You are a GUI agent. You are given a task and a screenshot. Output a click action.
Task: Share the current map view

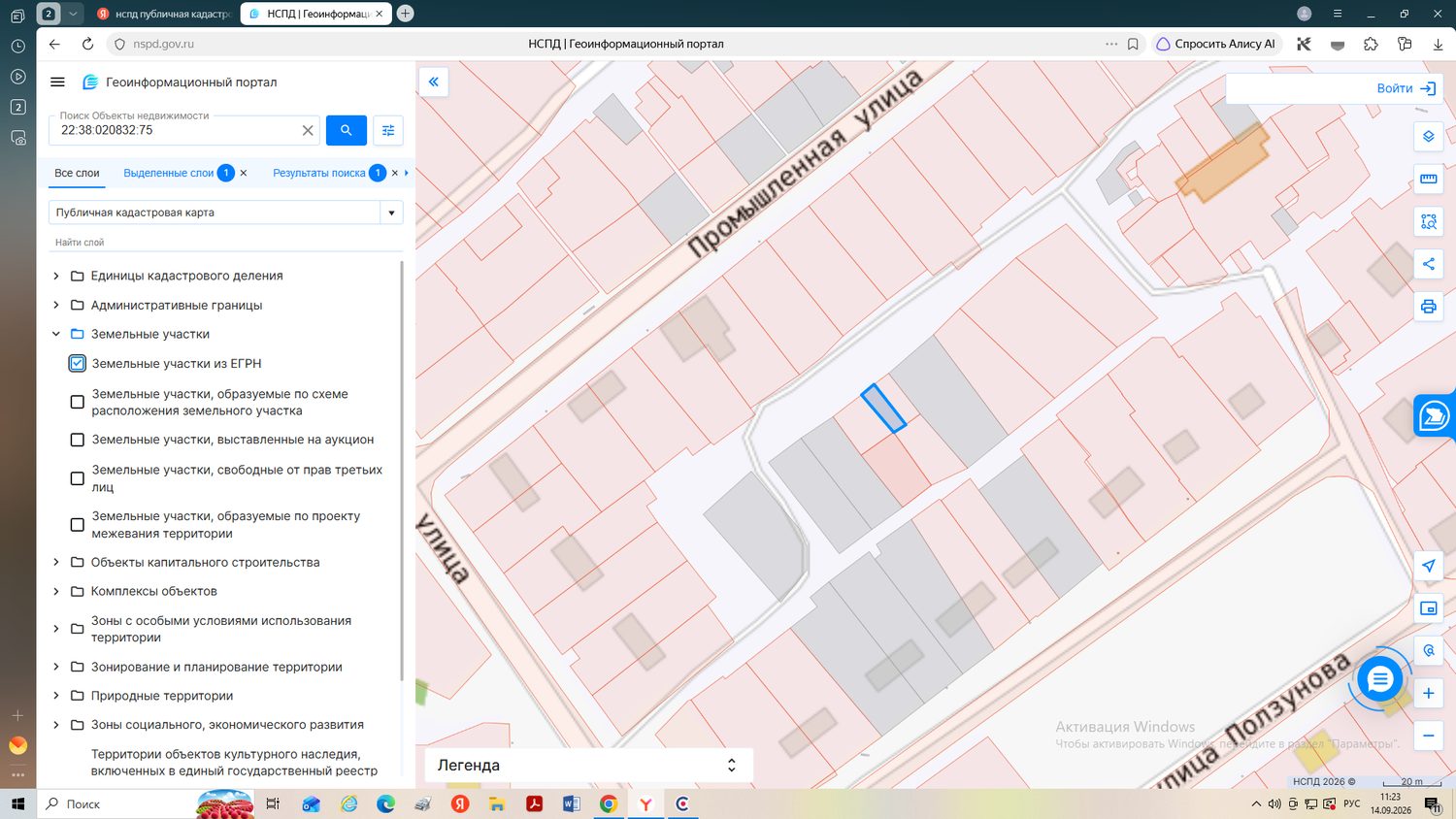point(1429,264)
